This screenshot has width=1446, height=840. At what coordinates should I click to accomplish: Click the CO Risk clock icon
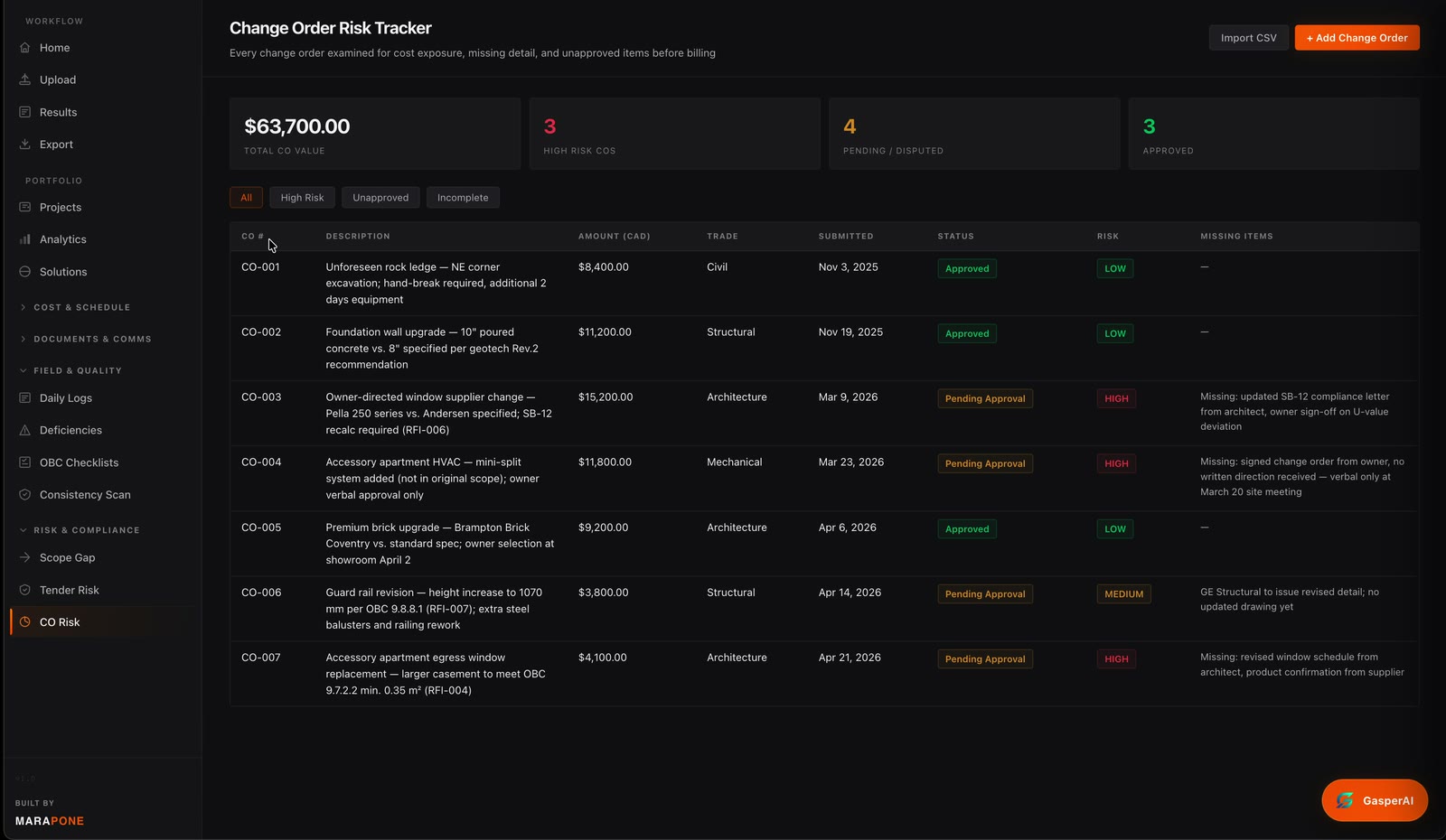tap(25, 622)
